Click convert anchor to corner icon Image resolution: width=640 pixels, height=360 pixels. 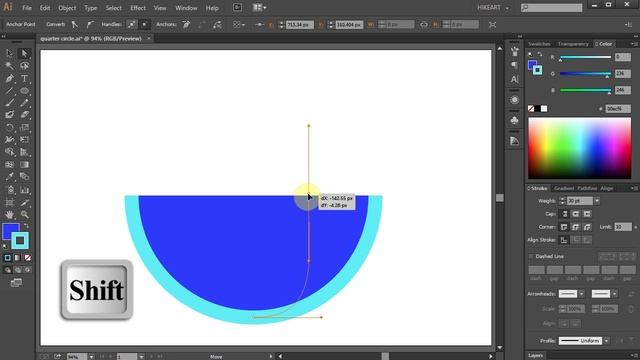tap(75, 24)
